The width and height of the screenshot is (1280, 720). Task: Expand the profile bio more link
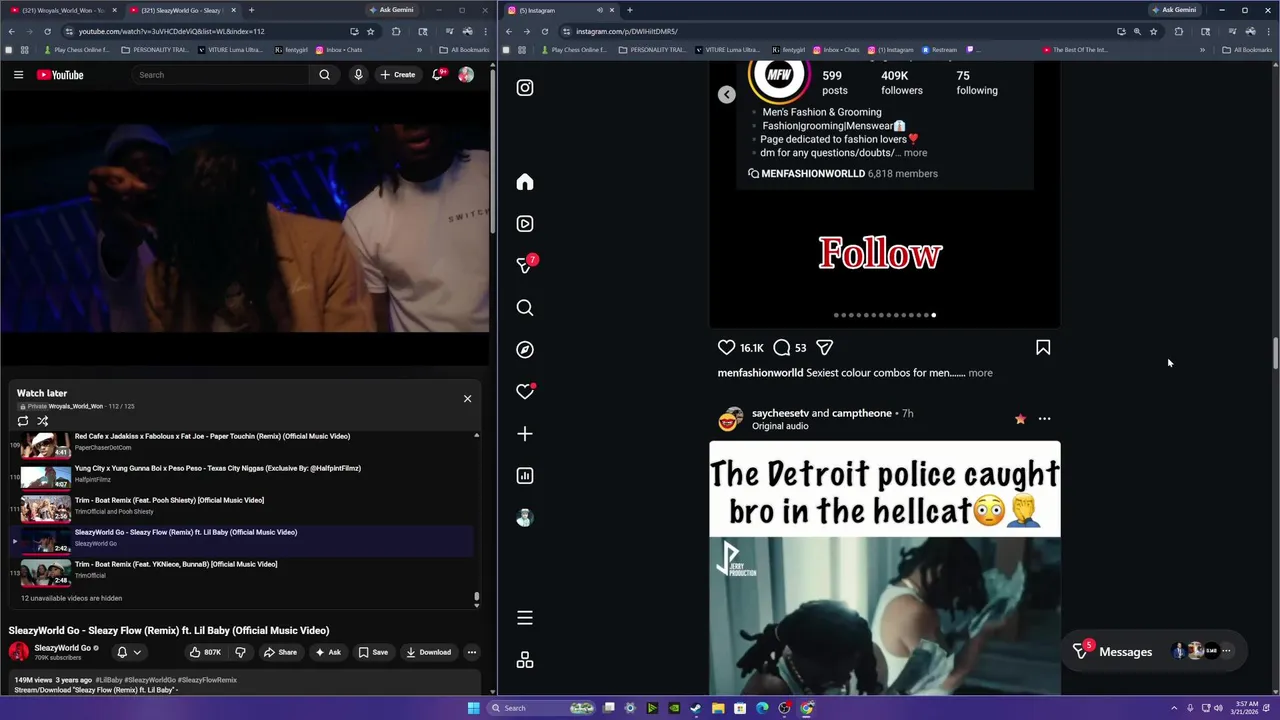tap(915, 153)
